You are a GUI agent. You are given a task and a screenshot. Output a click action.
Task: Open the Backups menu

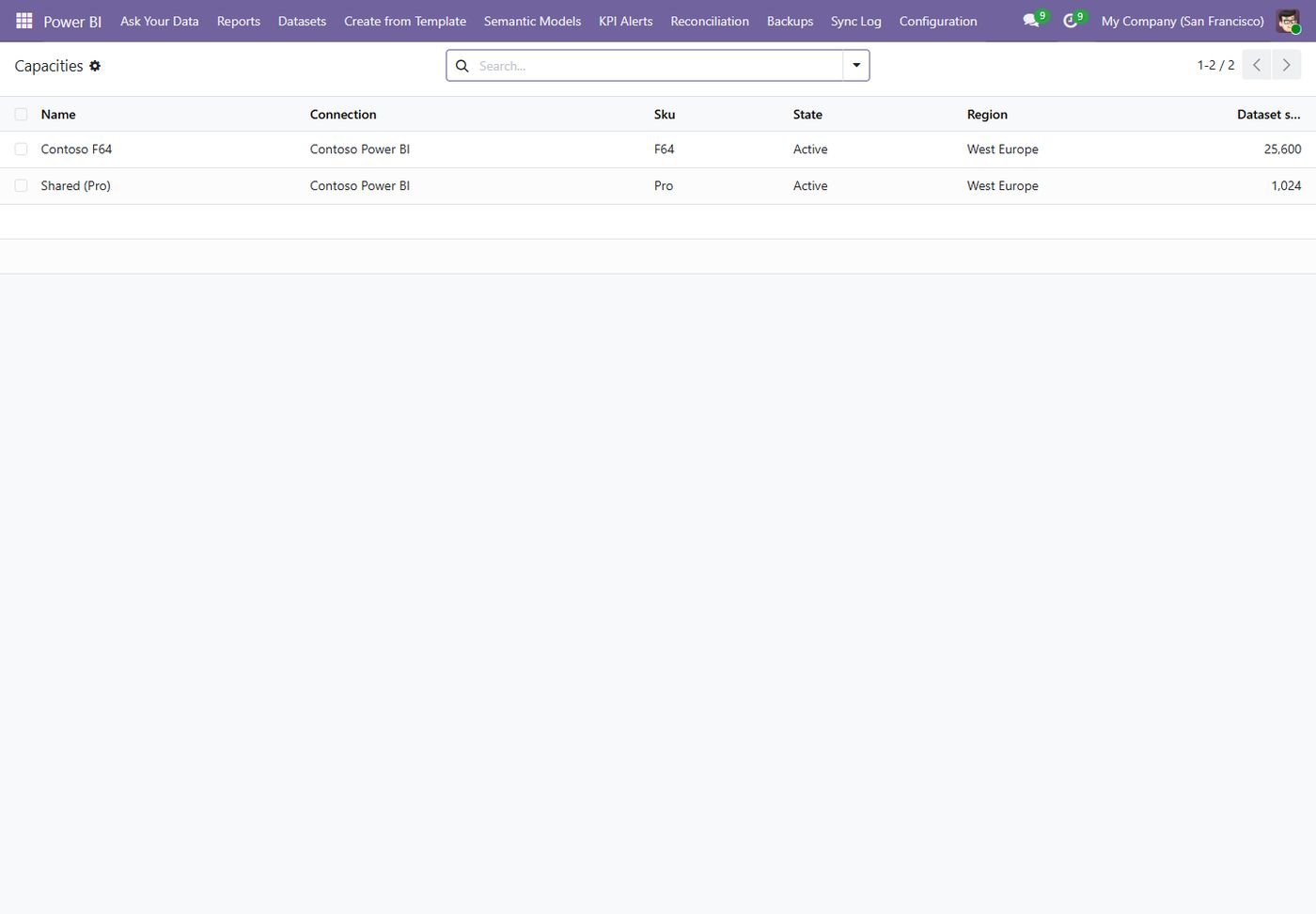[790, 21]
